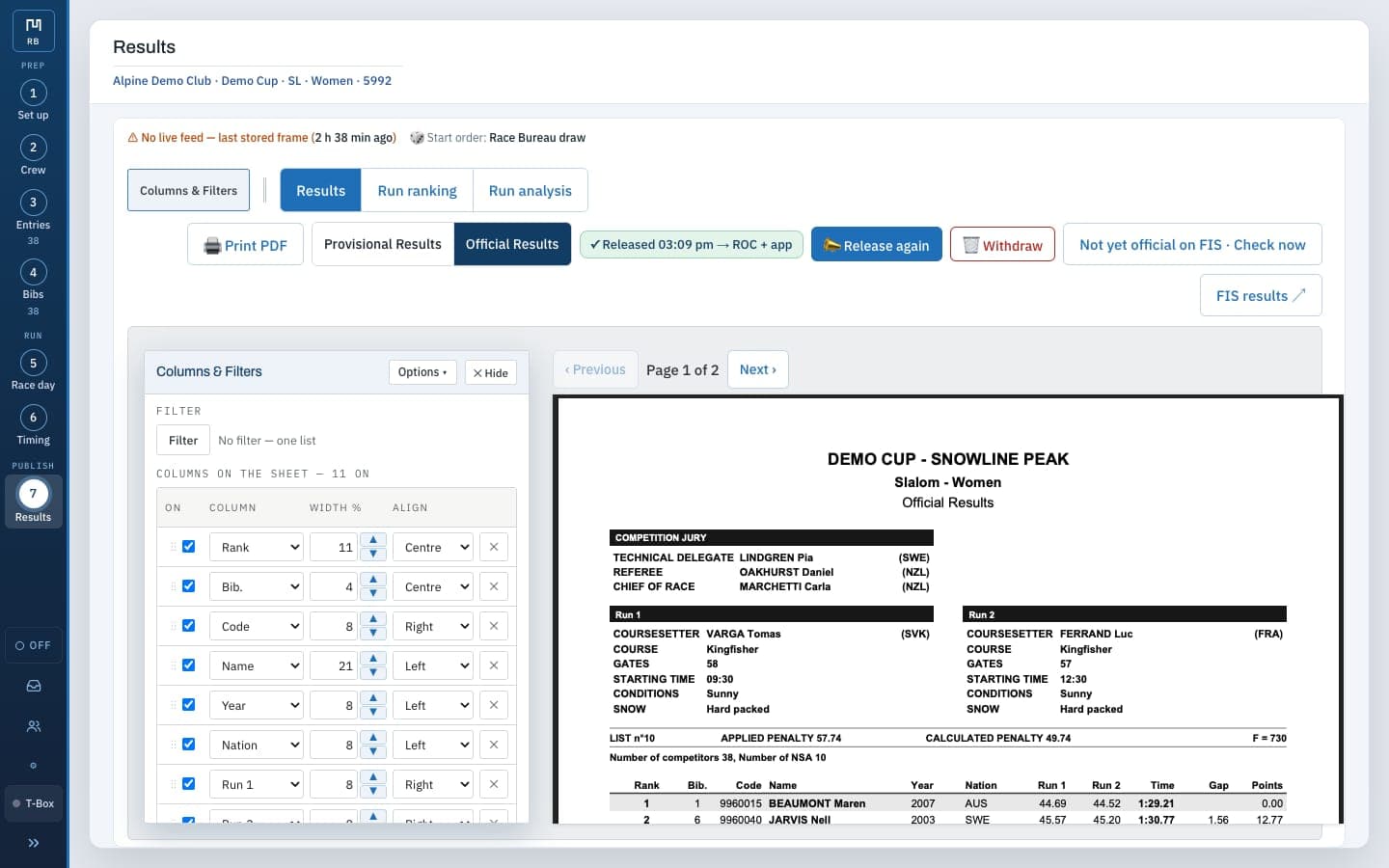Go to step 5 Race day
This screenshot has height=868, width=1389.
coord(33,370)
